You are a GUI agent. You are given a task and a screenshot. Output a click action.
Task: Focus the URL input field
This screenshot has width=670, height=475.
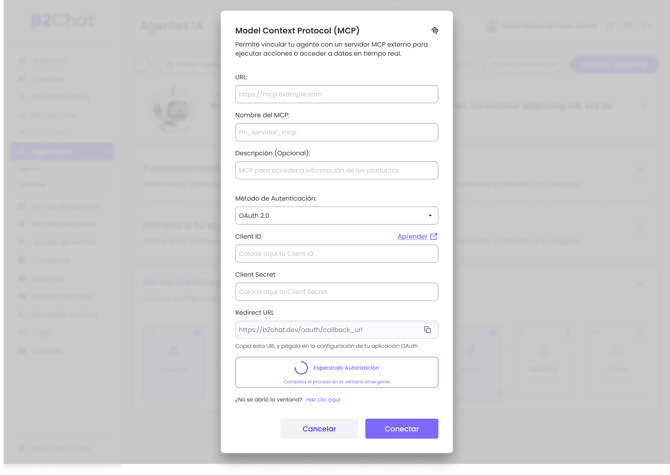[336, 94]
